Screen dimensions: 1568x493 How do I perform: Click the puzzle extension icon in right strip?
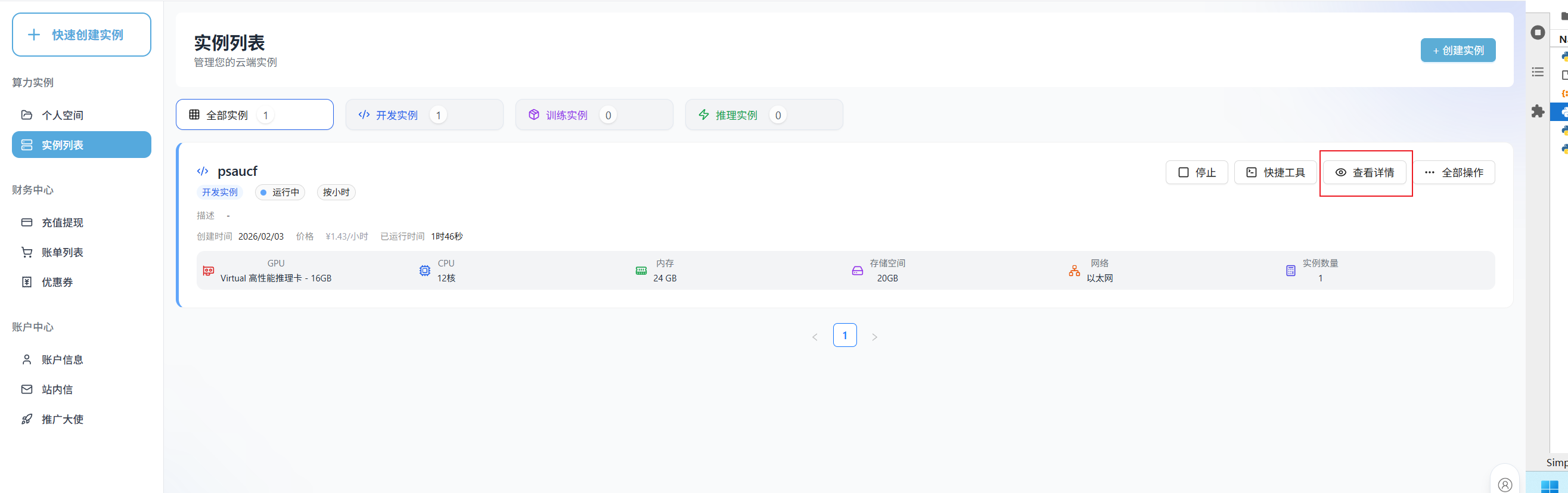pyautogui.click(x=1538, y=111)
